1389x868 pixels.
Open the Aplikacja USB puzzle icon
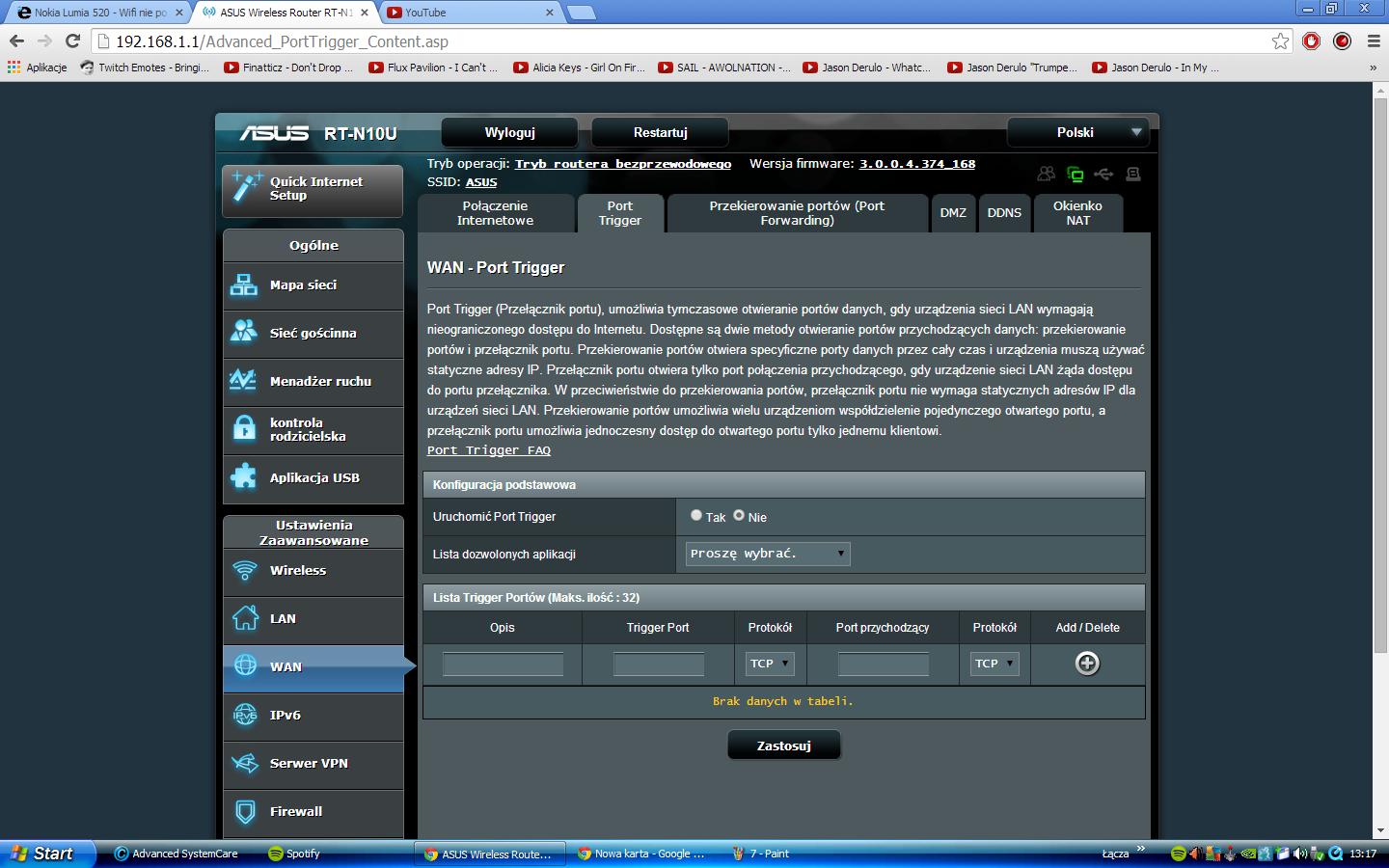pyautogui.click(x=244, y=477)
